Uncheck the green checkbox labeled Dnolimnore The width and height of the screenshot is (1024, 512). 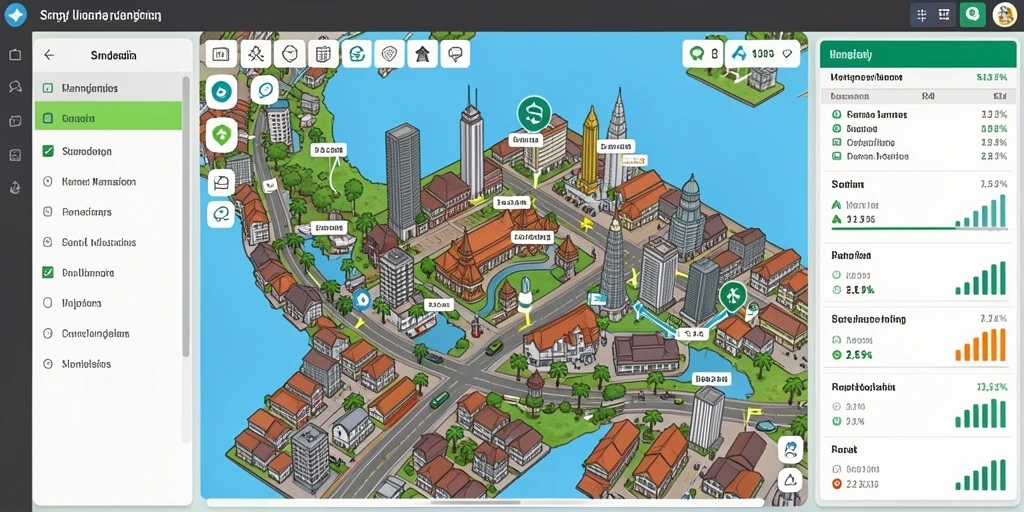[48, 272]
